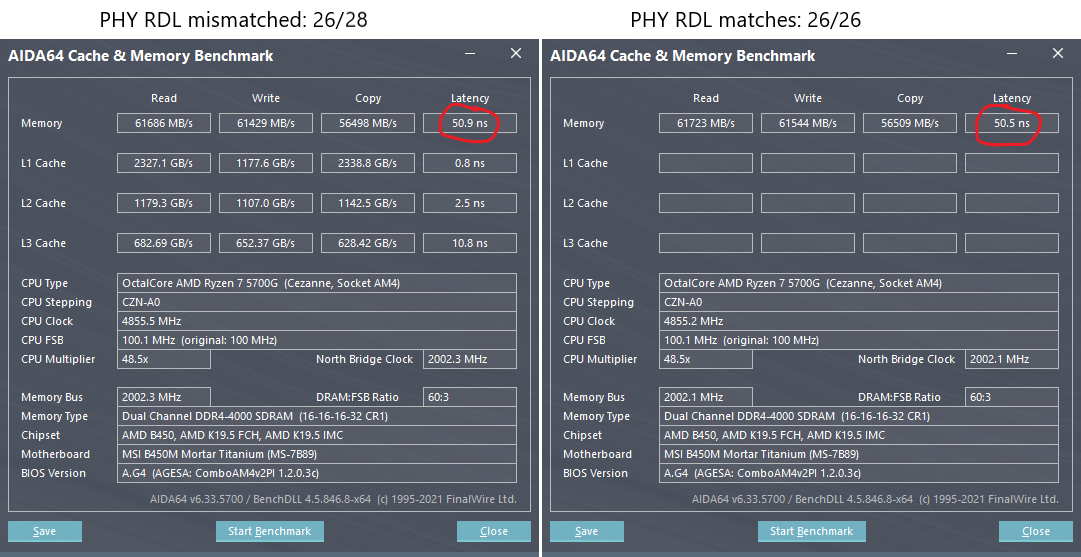Click DRAM:FSB Ratio 60:3 in right window

1011,397
